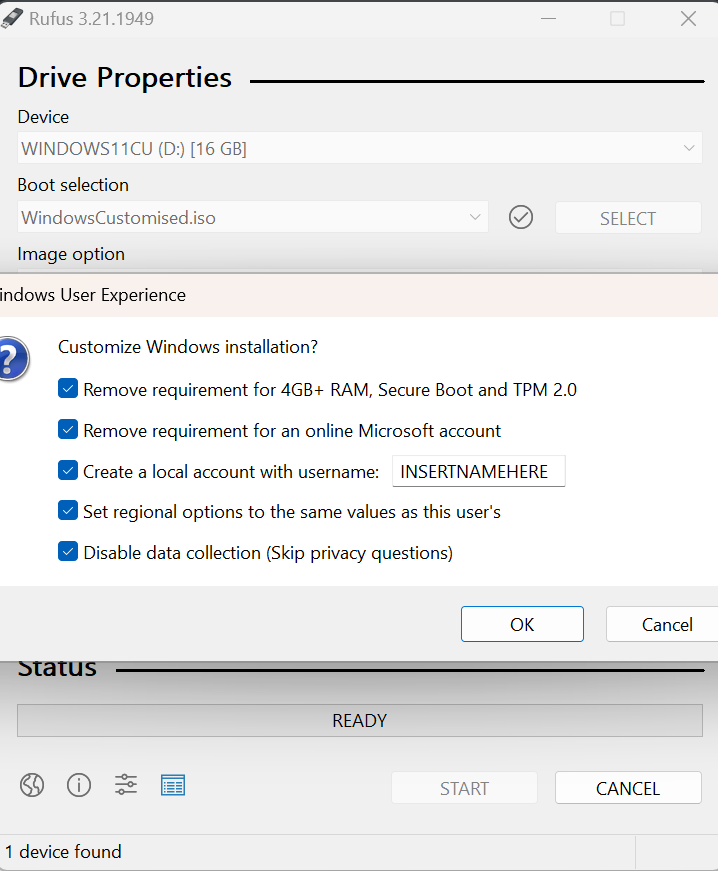The height and width of the screenshot is (871, 718).
Task: Click the 'Customize Windows installation?' text
Action: coord(188,347)
